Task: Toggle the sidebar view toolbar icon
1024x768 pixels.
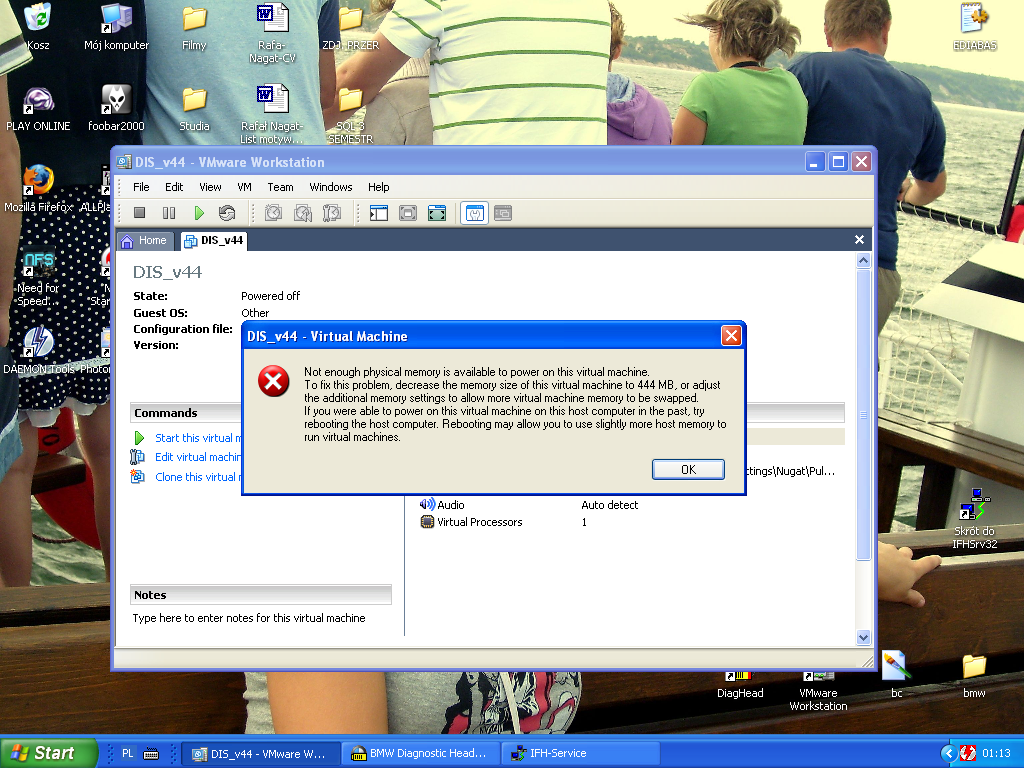Action: point(378,213)
